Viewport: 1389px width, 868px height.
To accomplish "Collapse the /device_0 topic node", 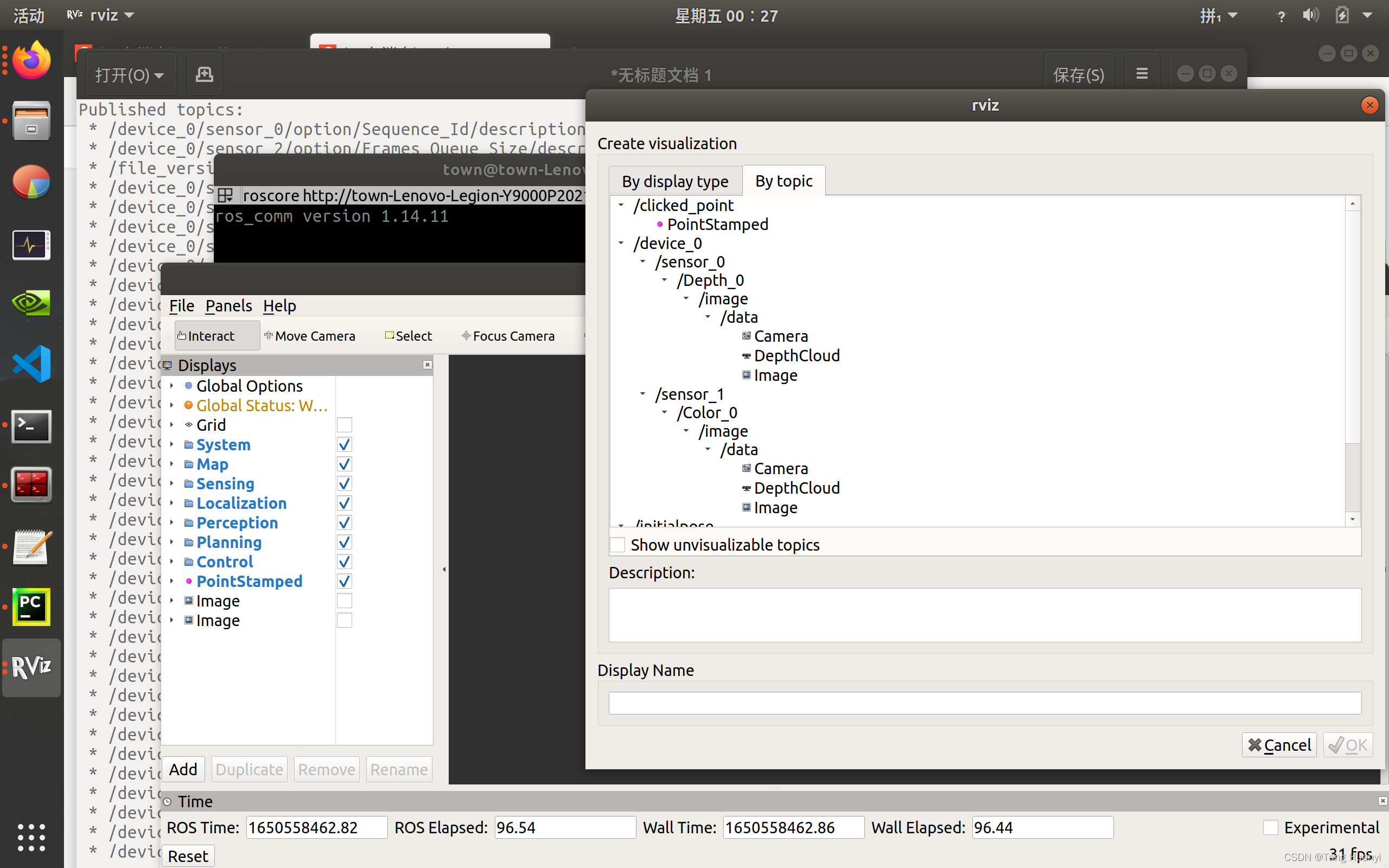I will coord(621,243).
